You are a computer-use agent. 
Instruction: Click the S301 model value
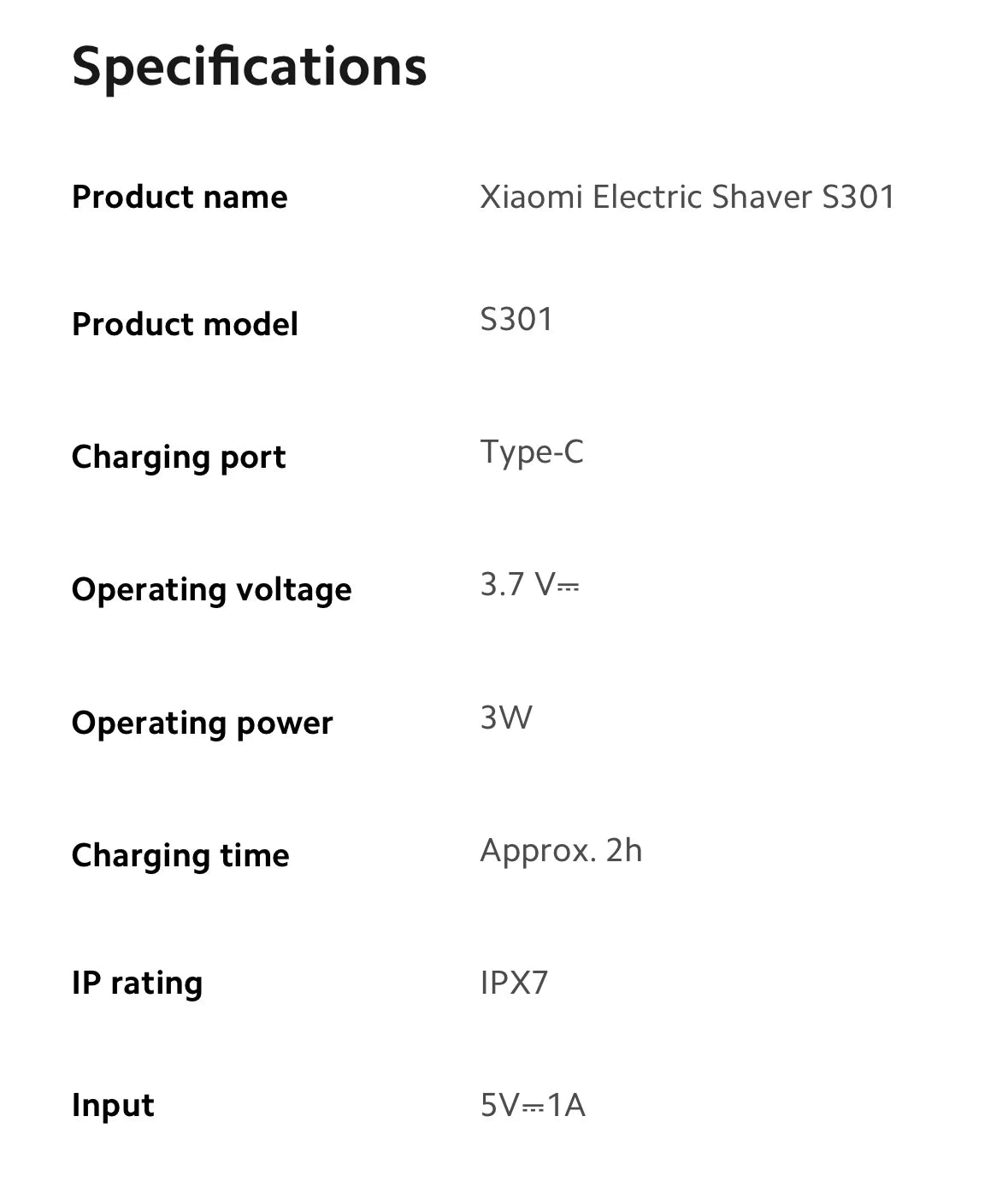[x=516, y=320]
